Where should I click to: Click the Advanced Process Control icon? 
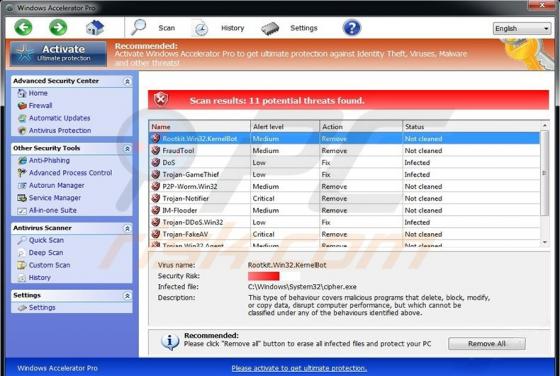point(22,173)
